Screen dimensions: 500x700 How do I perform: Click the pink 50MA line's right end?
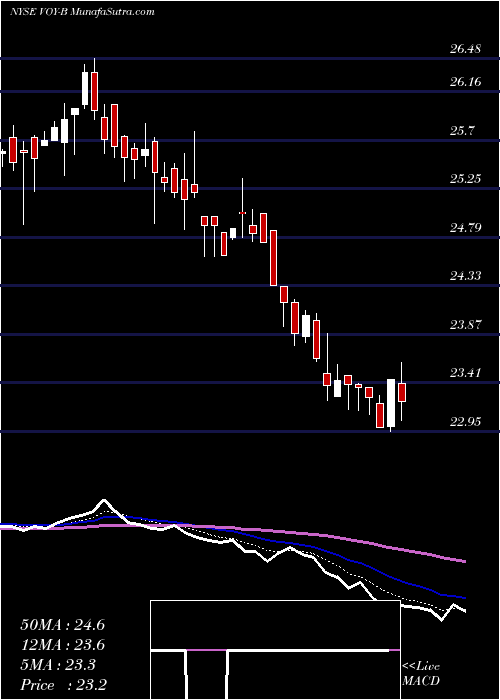(464, 561)
